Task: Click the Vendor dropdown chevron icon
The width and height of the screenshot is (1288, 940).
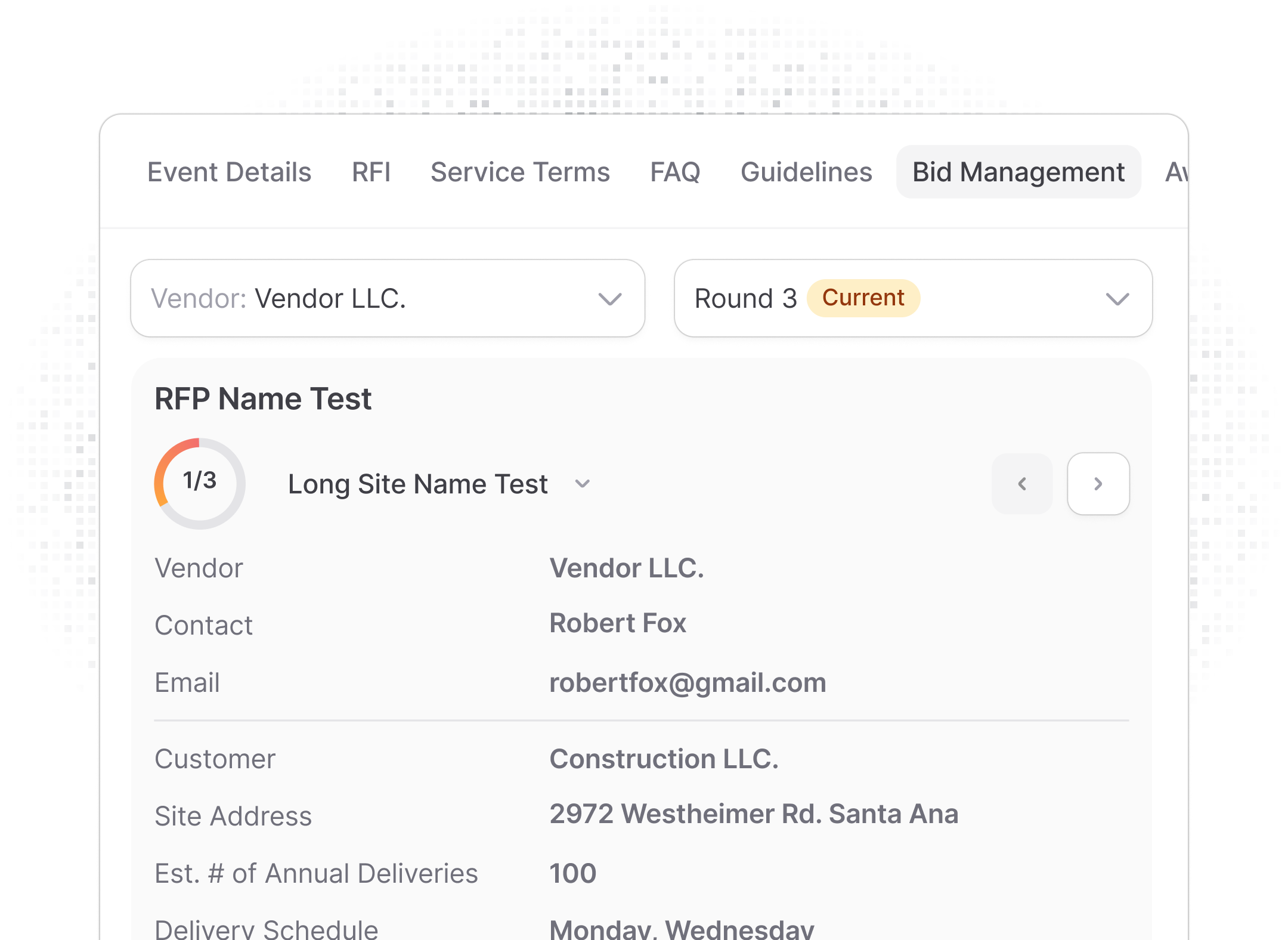Action: 609,299
